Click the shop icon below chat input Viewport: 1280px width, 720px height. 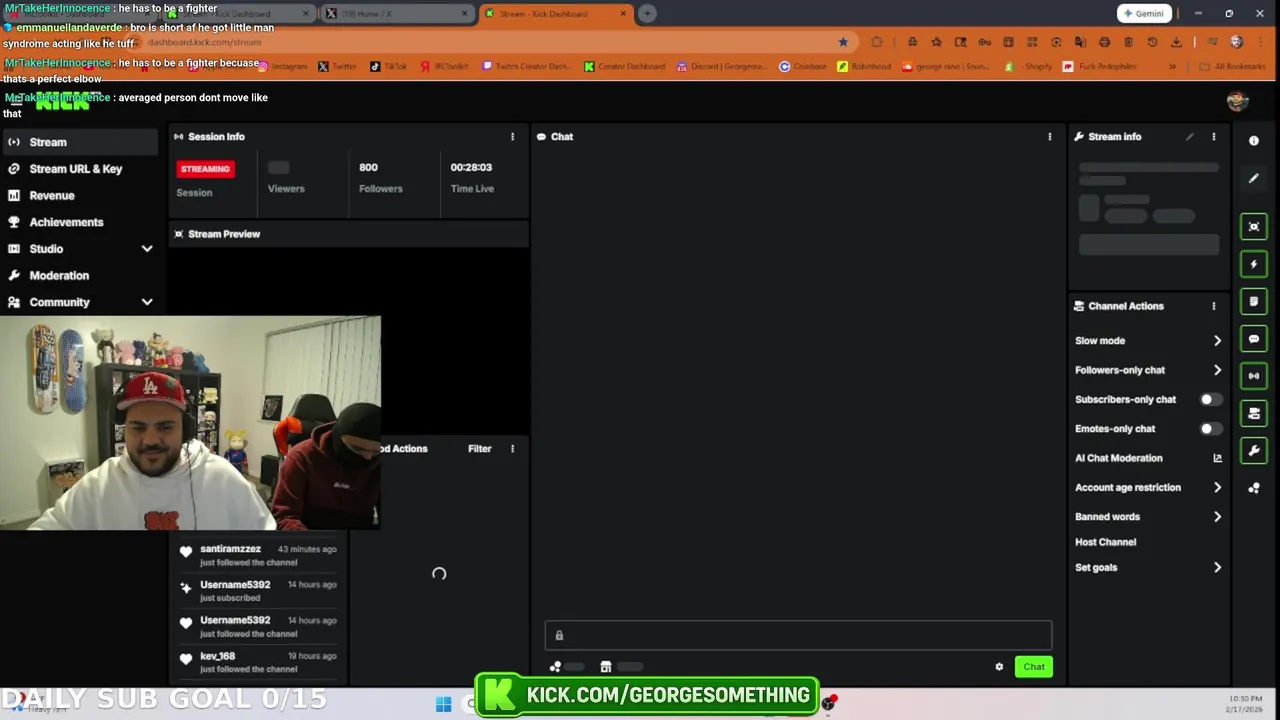606,667
